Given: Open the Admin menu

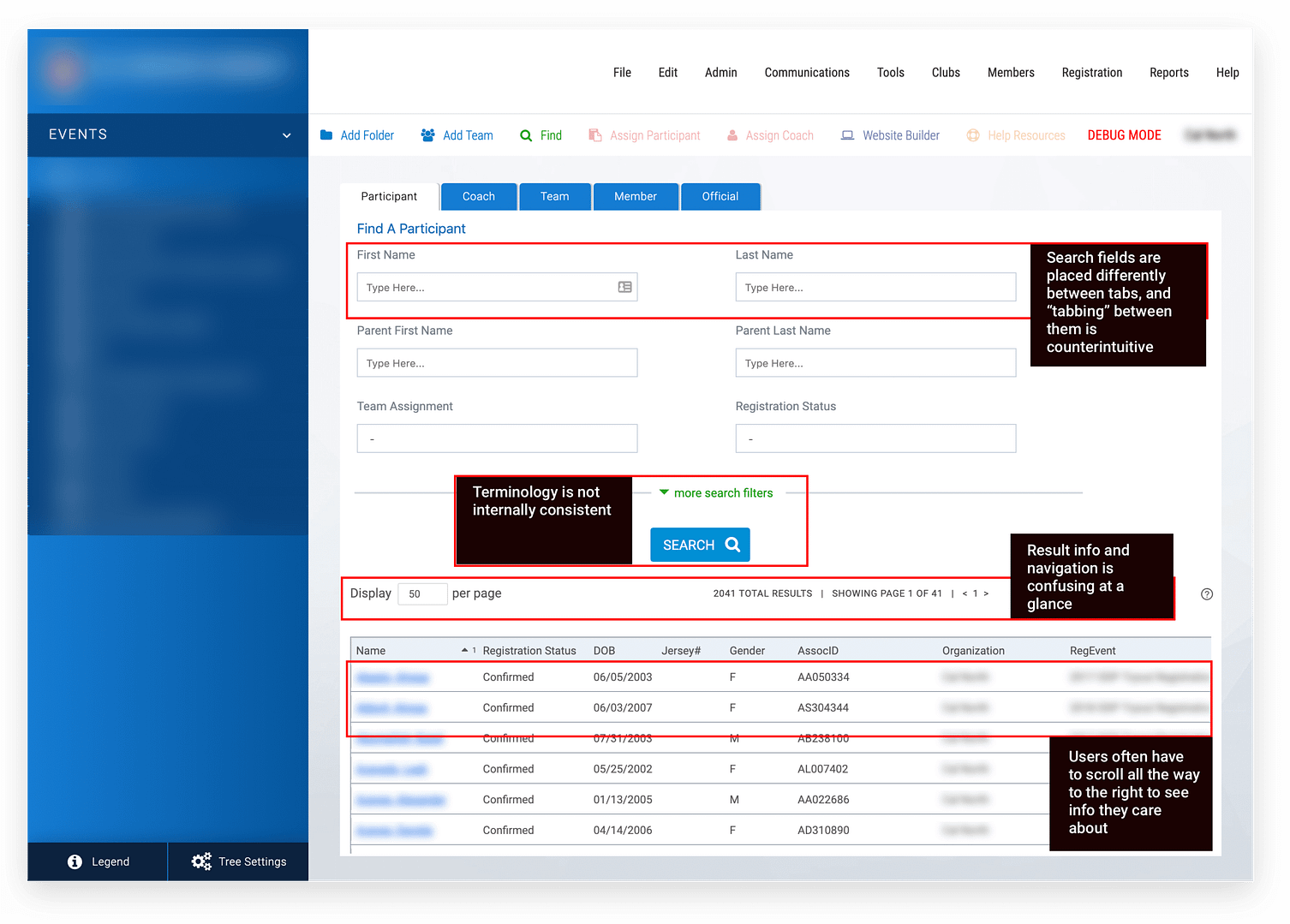Looking at the screenshot, I should click(721, 73).
